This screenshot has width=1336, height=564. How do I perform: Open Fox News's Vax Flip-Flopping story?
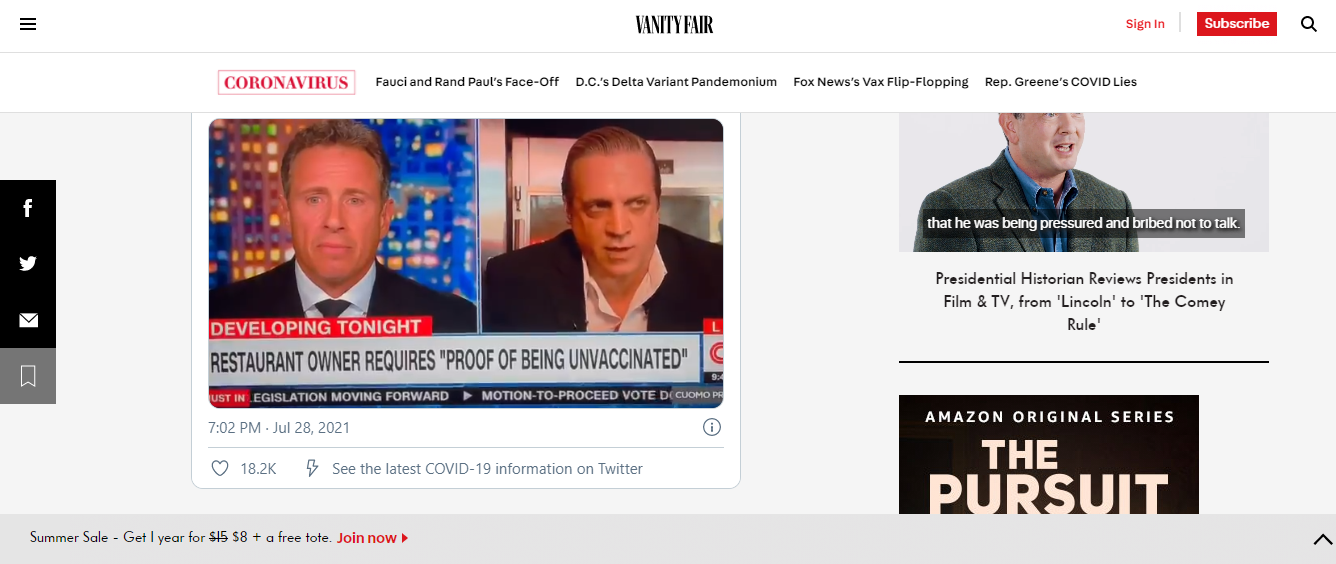click(881, 82)
